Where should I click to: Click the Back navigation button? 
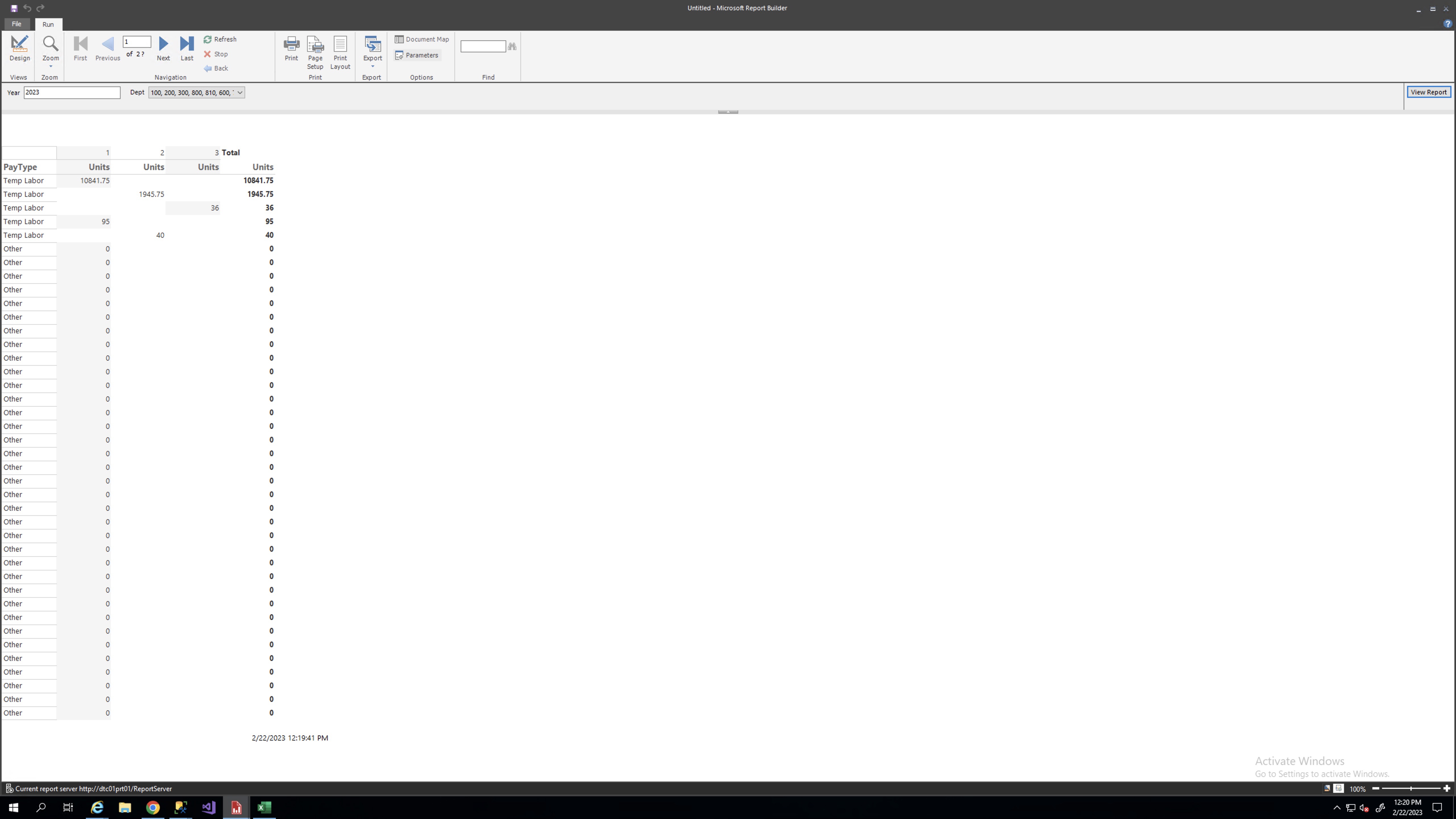(x=216, y=68)
